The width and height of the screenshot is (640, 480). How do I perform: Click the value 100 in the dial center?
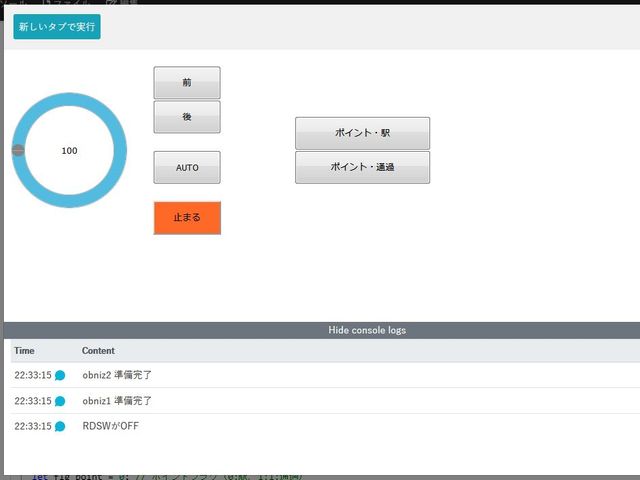pyautogui.click(x=69, y=151)
